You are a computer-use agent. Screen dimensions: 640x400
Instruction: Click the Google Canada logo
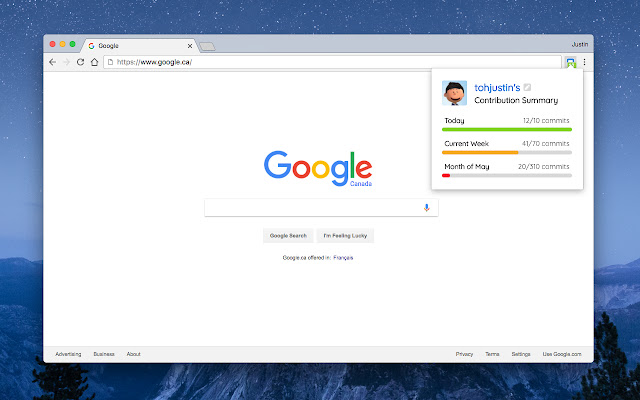(318, 169)
